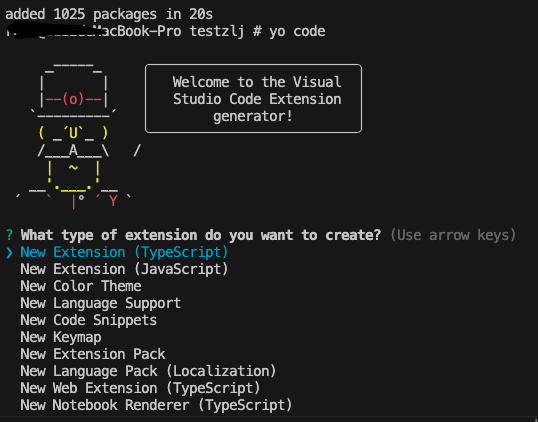Click the '(Use arrow keys)' hint
The width and height of the screenshot is (538, 422).
[453, 235]
